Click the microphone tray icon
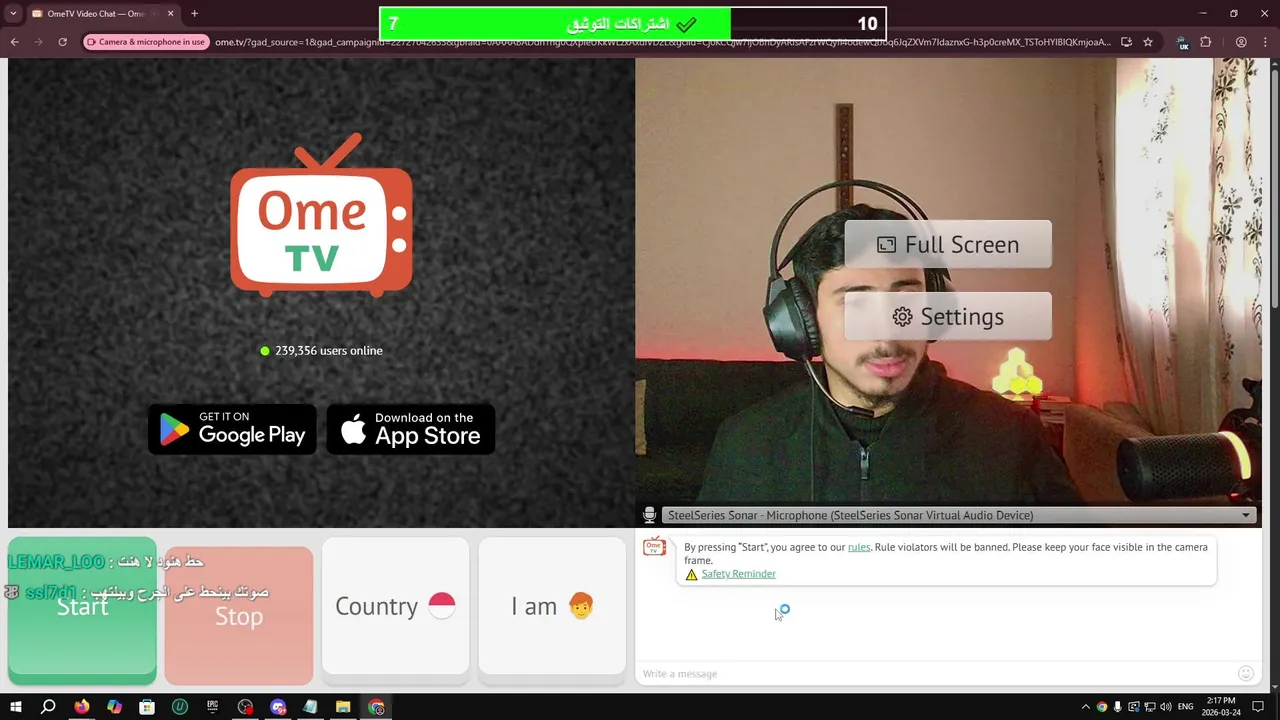 (1118, 707)
